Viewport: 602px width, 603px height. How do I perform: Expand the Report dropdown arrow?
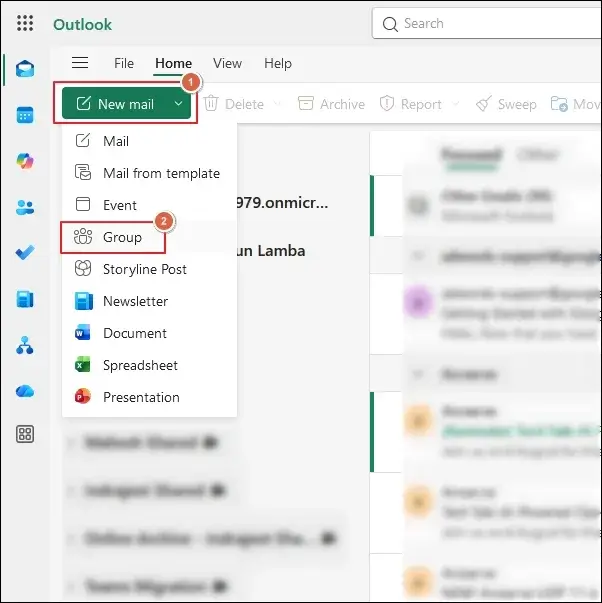coord(456,104)
